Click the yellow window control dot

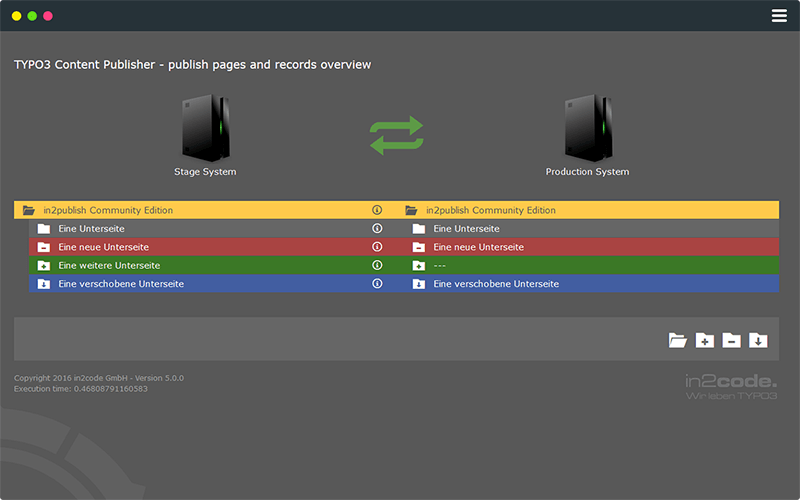pos(16,16)
